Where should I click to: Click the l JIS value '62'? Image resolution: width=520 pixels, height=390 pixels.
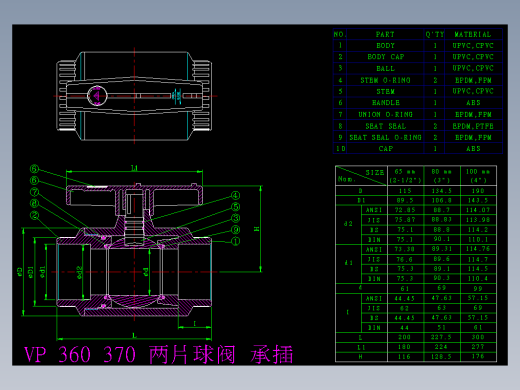tap(405, 308)
